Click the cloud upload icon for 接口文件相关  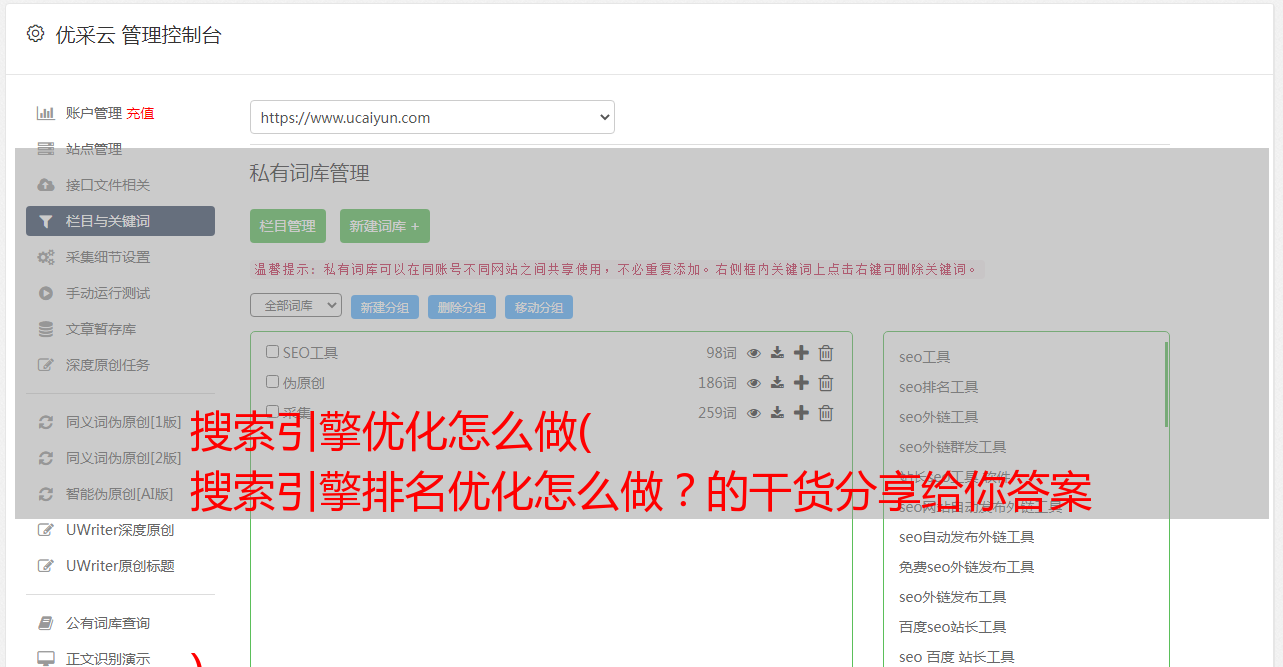[x=45, y=185]
